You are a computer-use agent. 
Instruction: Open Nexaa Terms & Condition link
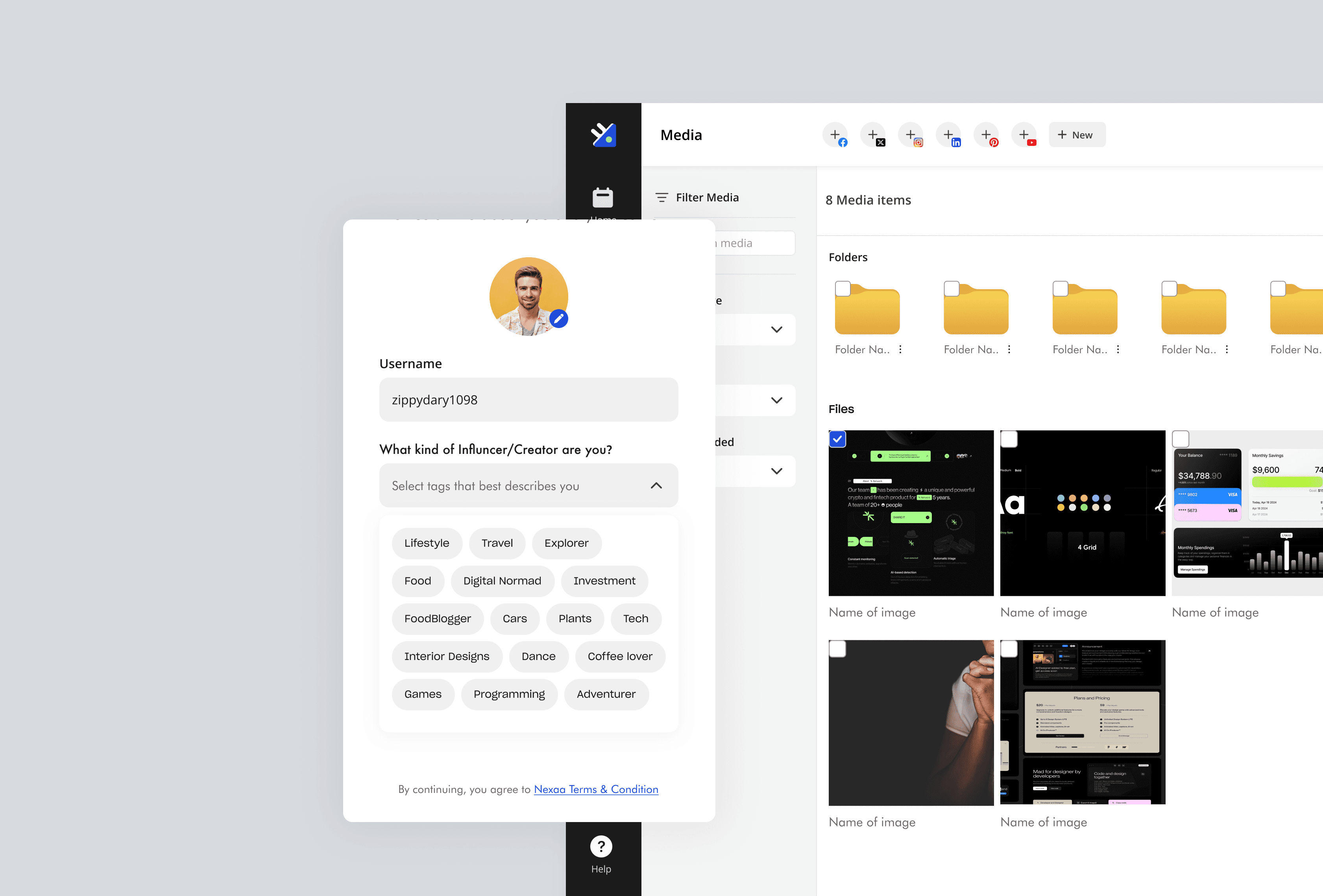[595, 789]
